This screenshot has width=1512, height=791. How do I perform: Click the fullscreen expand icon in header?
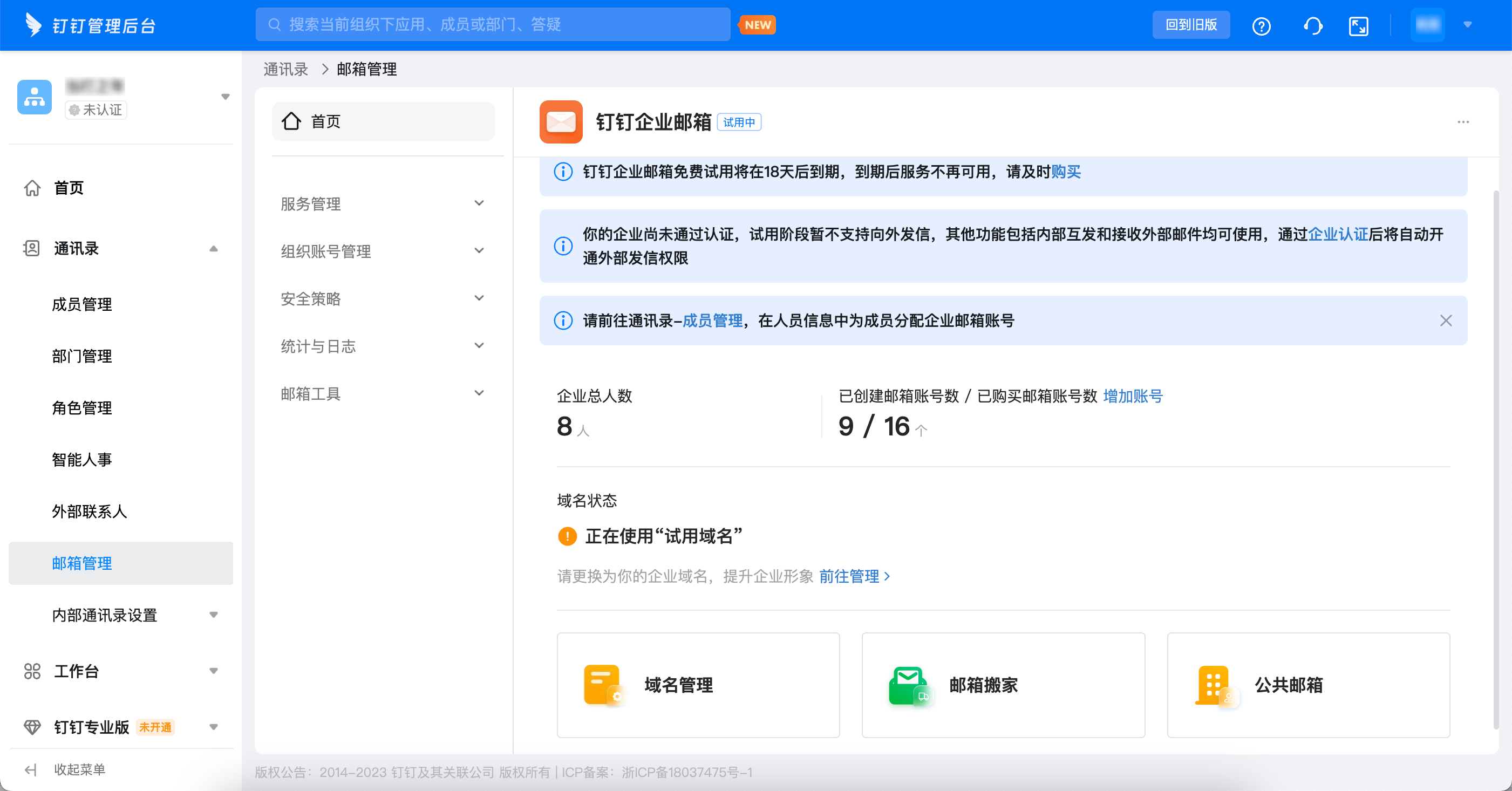[1358, 26]
